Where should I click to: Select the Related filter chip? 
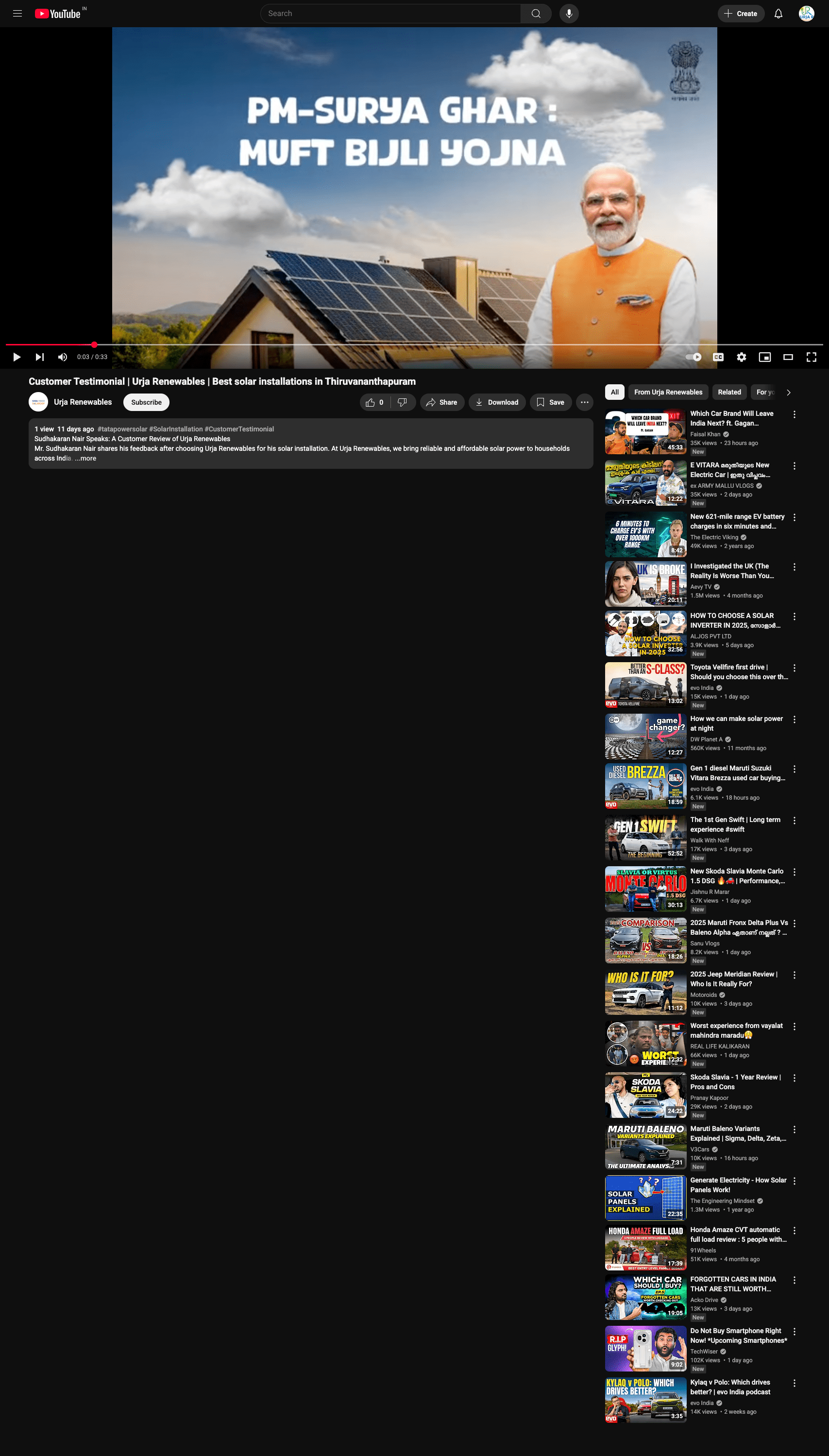(x=729, y=392)
